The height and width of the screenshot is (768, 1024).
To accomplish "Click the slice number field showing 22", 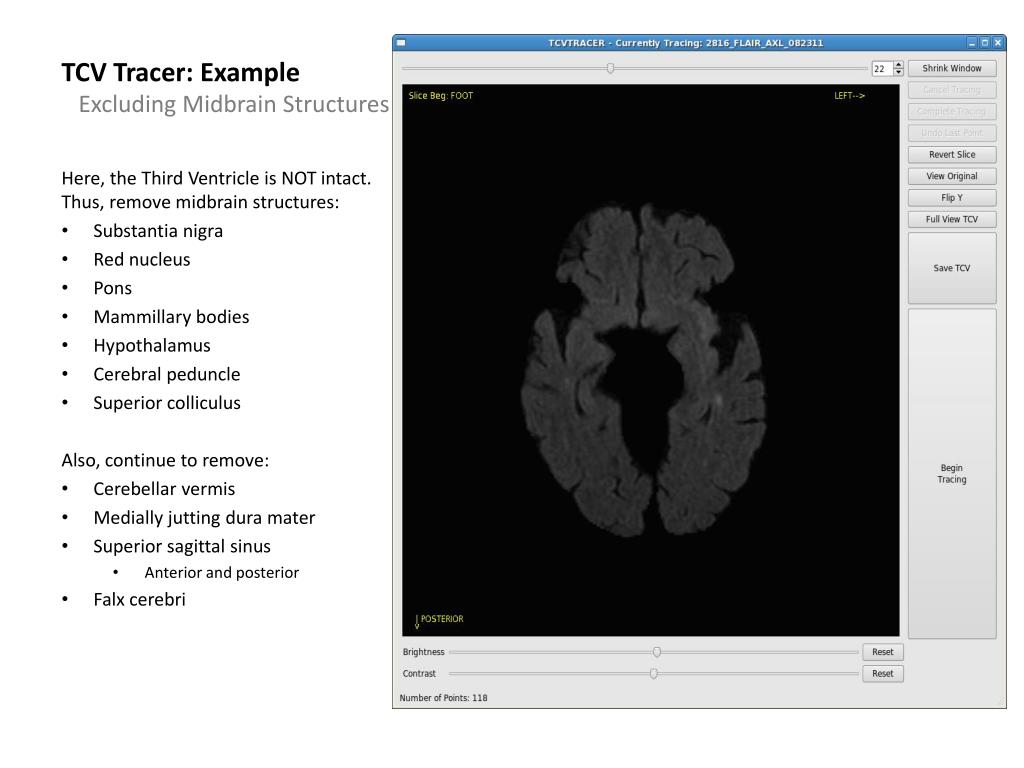I will click(x=882, y=69).
